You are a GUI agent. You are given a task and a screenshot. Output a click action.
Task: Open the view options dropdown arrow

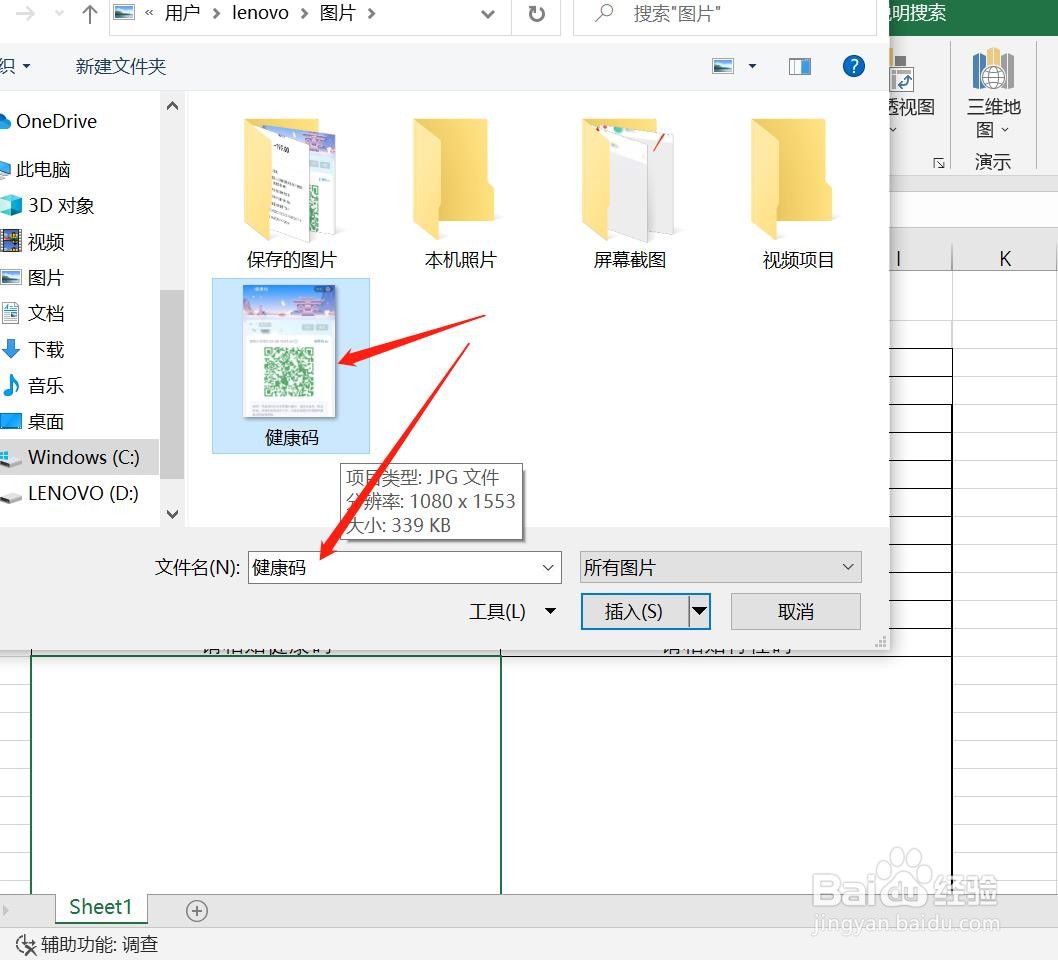click(752, 66)
